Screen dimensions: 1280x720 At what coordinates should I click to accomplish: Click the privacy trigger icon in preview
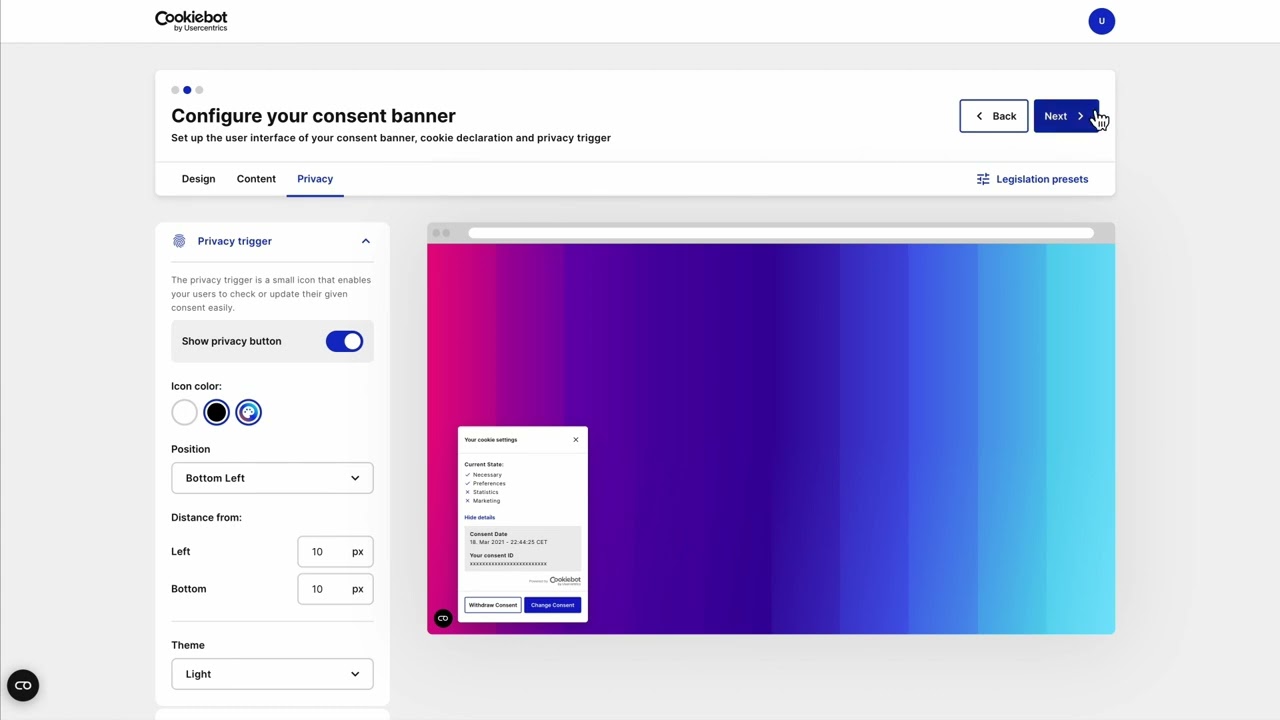(443, 618)
